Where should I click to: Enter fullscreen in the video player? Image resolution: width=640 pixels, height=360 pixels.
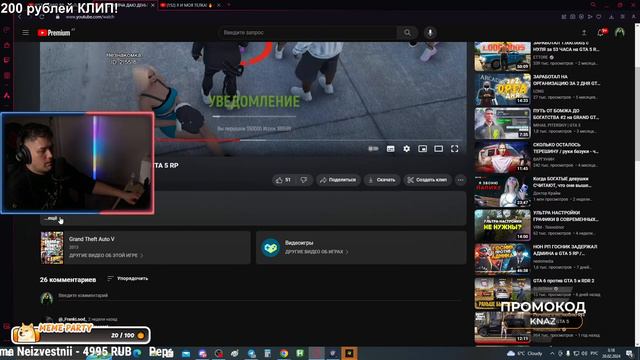coord(454,149)
